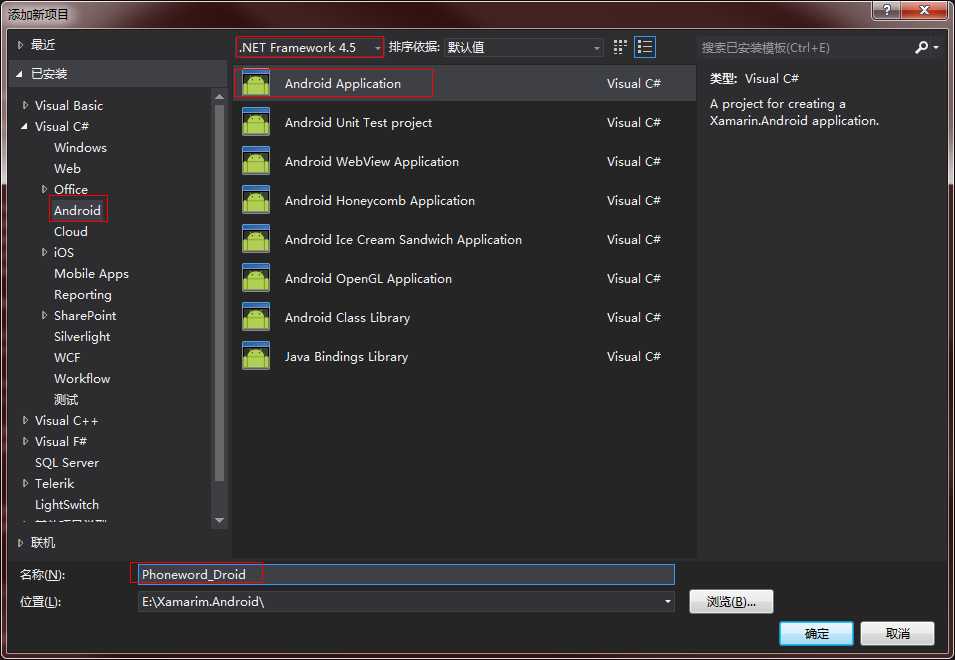955x660 pixels.
Task: Click the 确定 button
Action: click(x=816, y=634)
